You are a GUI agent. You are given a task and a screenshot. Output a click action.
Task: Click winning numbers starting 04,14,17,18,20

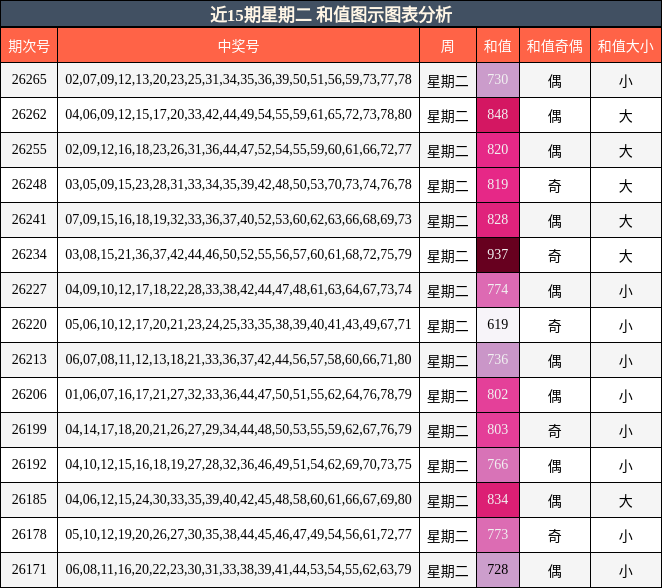click(238, 430)
